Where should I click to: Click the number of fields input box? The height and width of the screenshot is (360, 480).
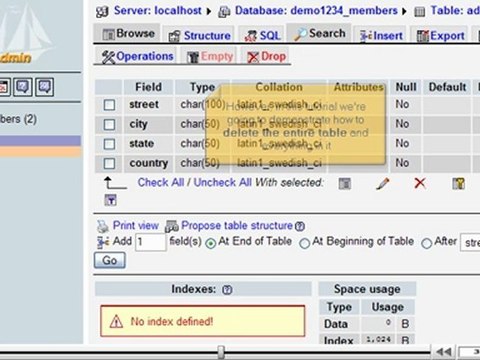151,242
